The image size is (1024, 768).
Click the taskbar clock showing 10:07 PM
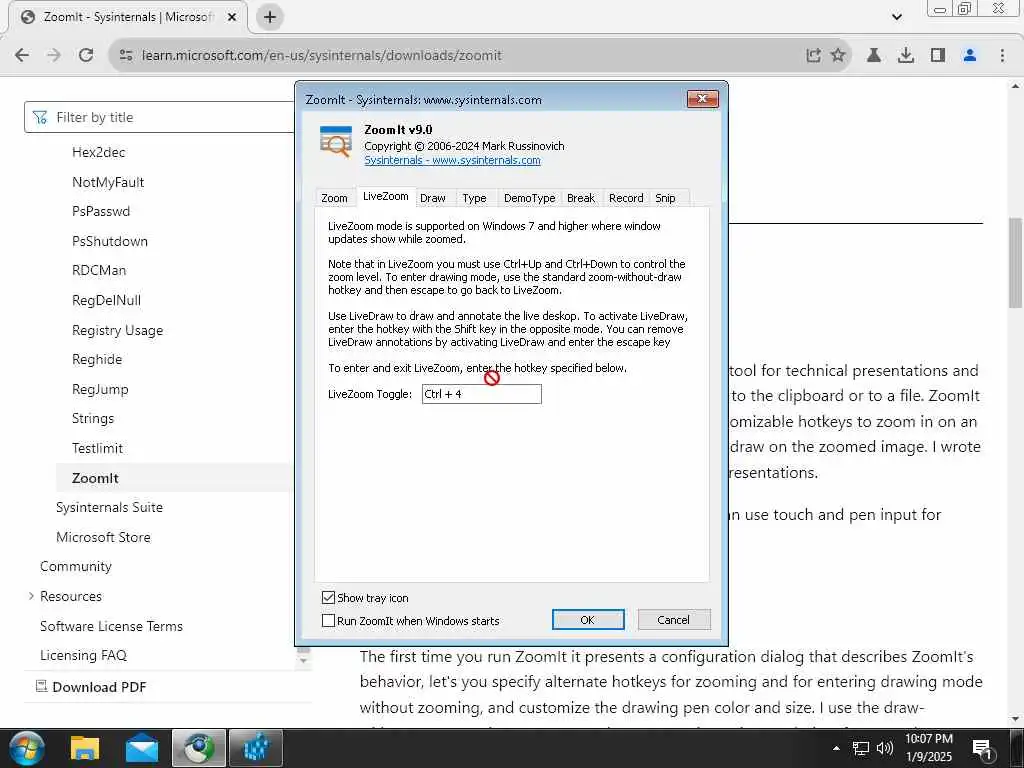pyautogui.click(x=929, y=748)
